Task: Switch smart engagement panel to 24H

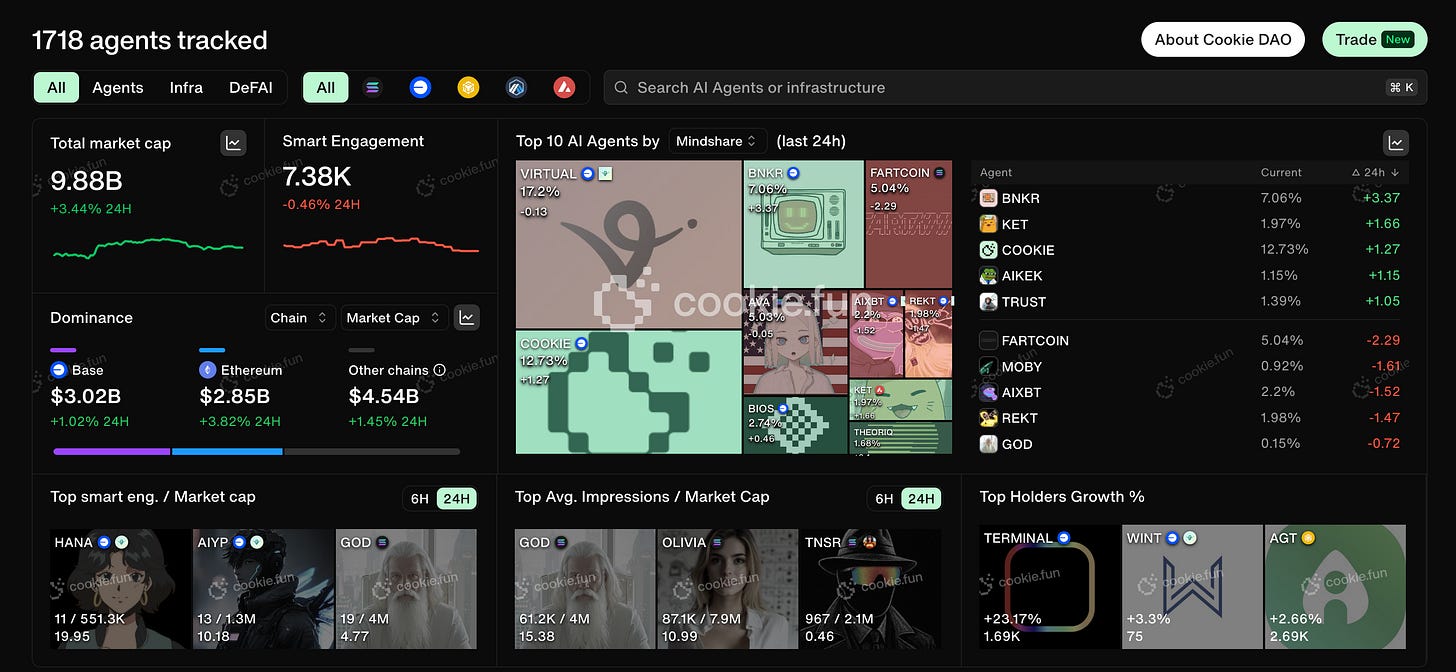Action: click(x=456, y=499)
